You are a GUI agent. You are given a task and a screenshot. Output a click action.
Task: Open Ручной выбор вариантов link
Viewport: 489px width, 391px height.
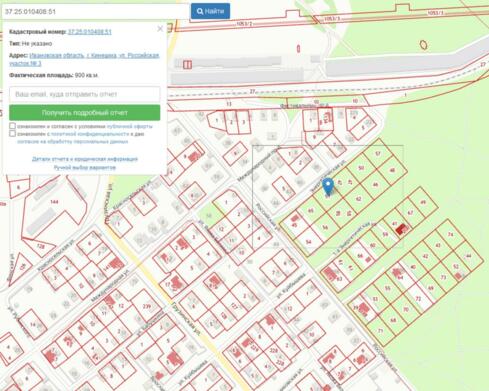point(85,167)
